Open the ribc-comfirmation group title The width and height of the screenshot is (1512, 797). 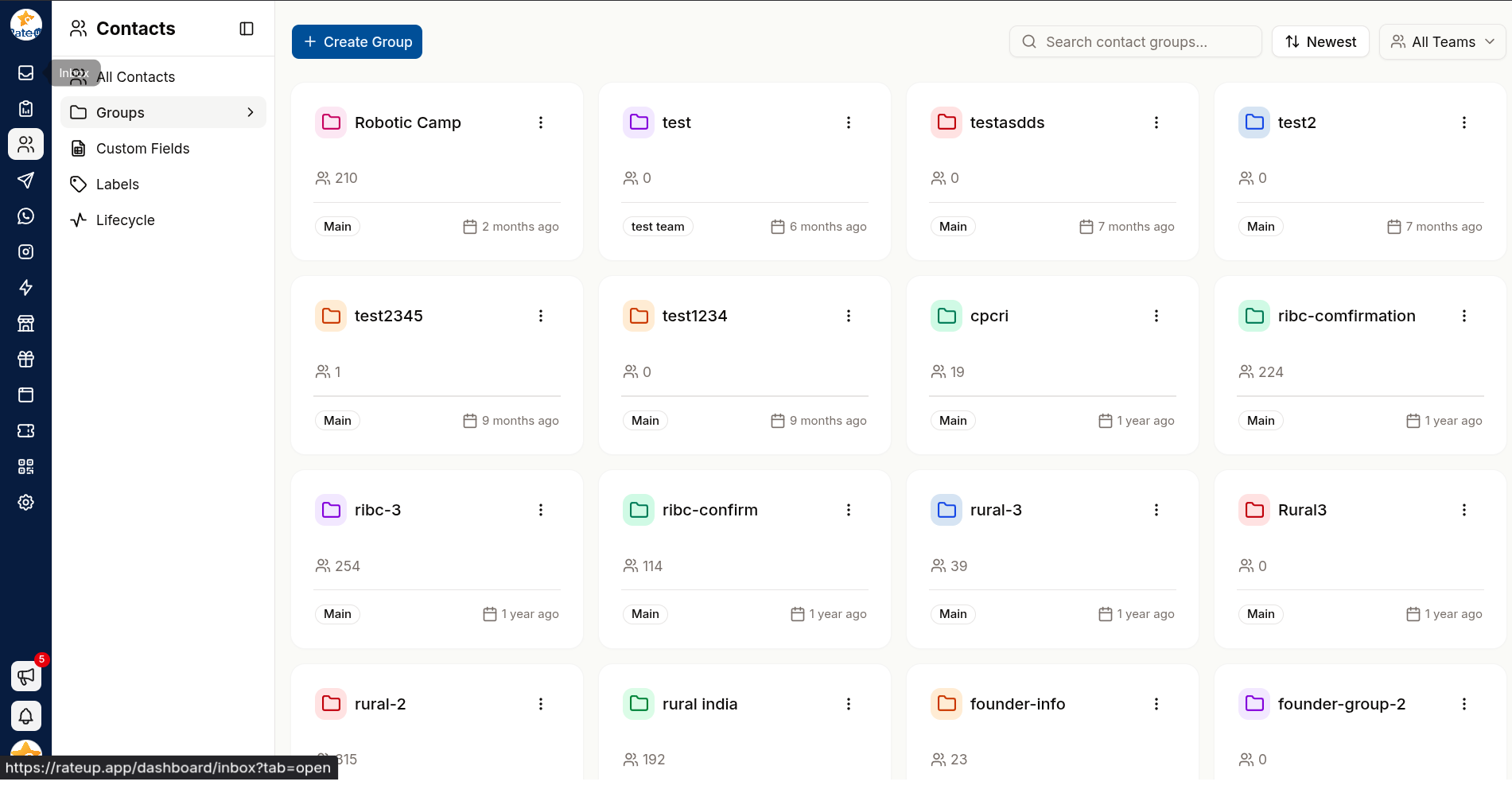(1347, 316)
